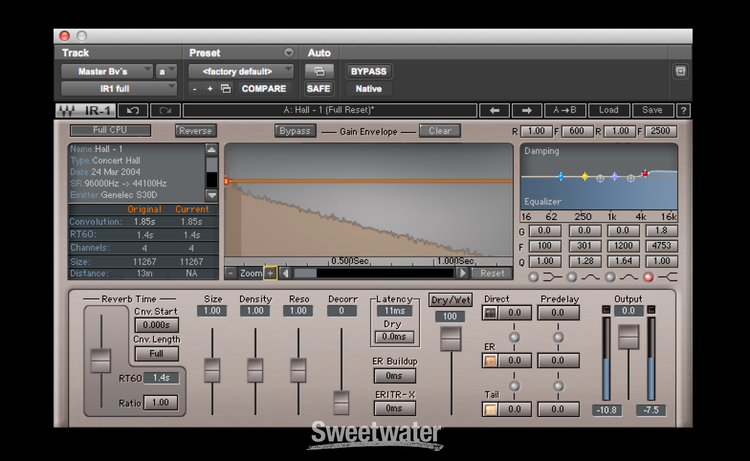Screen dimensions: 750x461
Task: Click the Clear gain envelope button
Action: pos(440,131)
